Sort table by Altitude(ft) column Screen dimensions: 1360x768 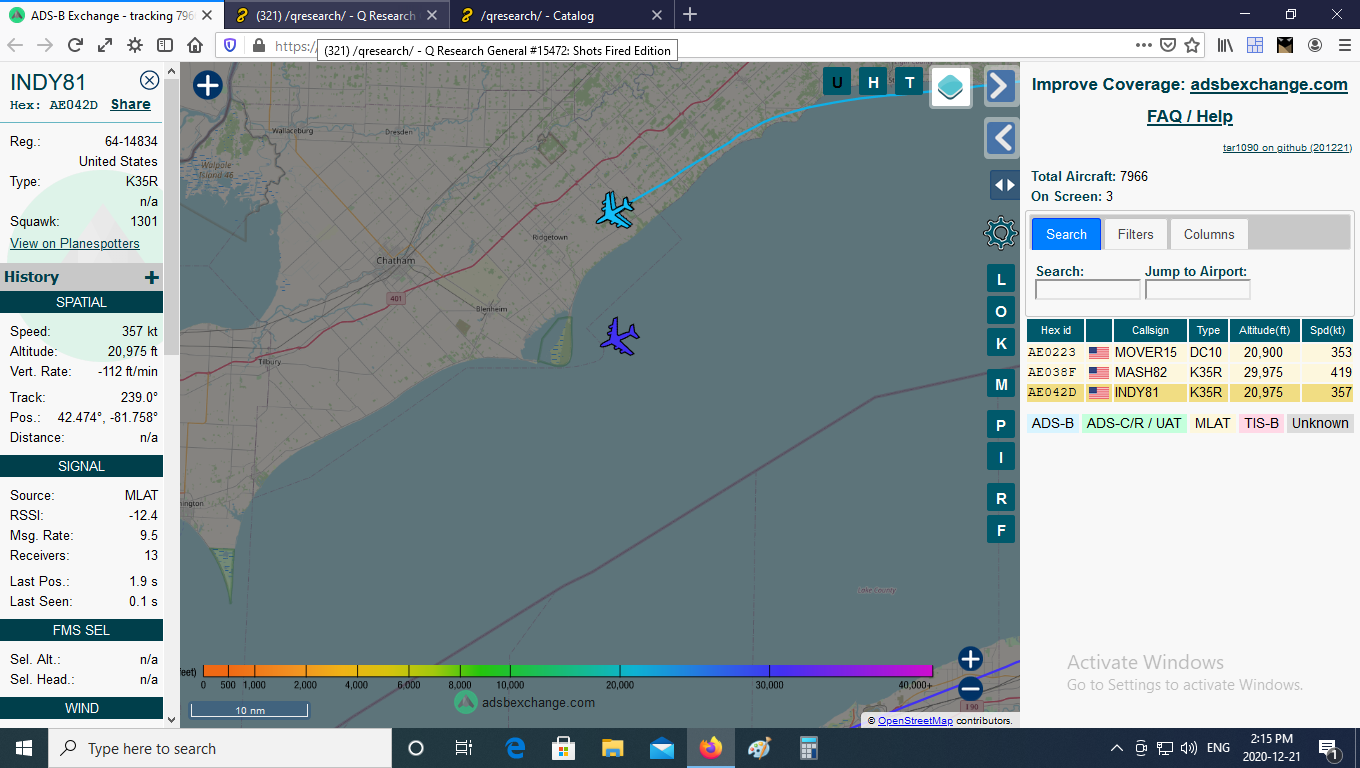[x=1265, y=331]
